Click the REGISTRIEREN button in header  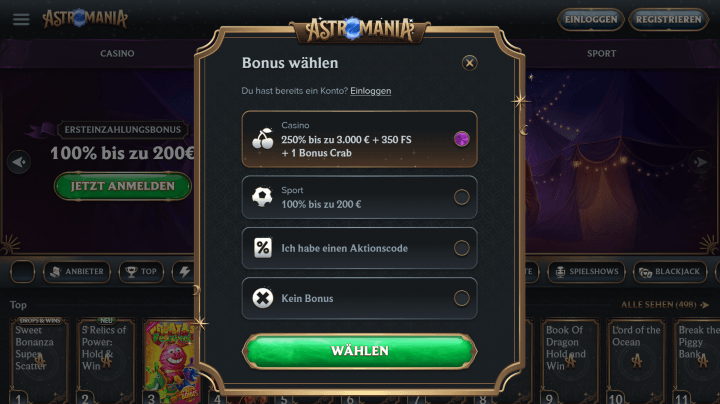[669, 19]
